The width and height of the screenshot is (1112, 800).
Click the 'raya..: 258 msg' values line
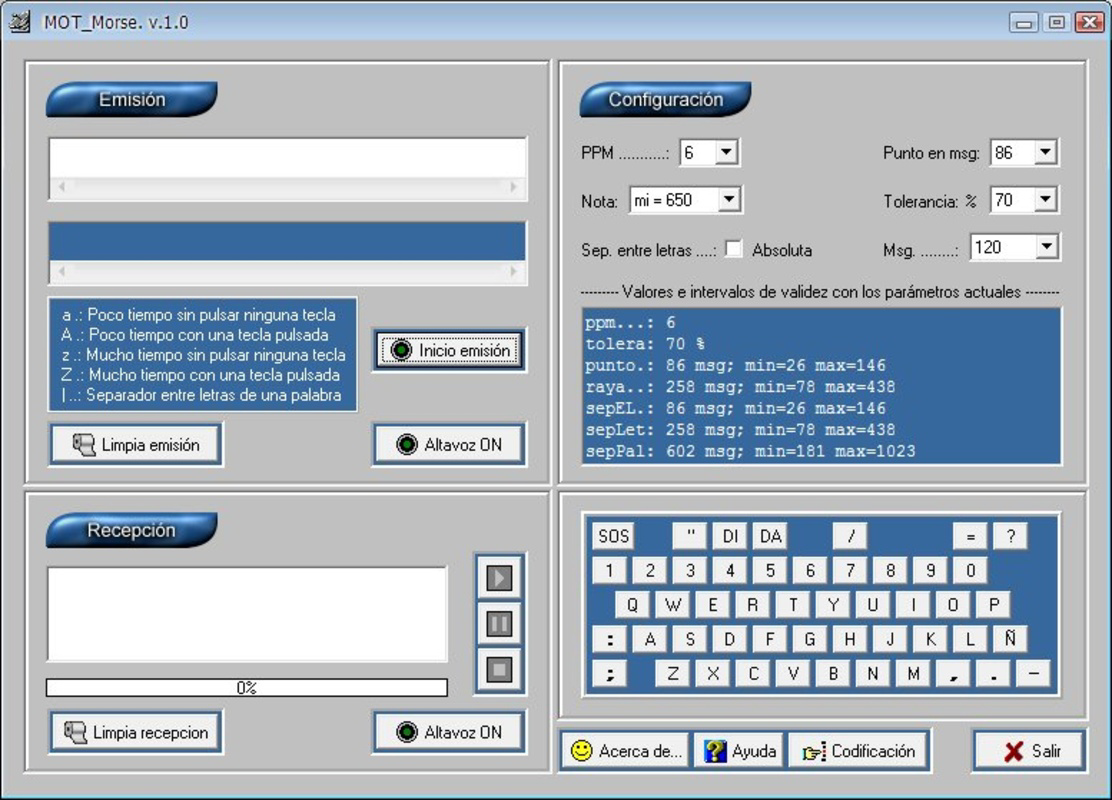pos(740,387)
